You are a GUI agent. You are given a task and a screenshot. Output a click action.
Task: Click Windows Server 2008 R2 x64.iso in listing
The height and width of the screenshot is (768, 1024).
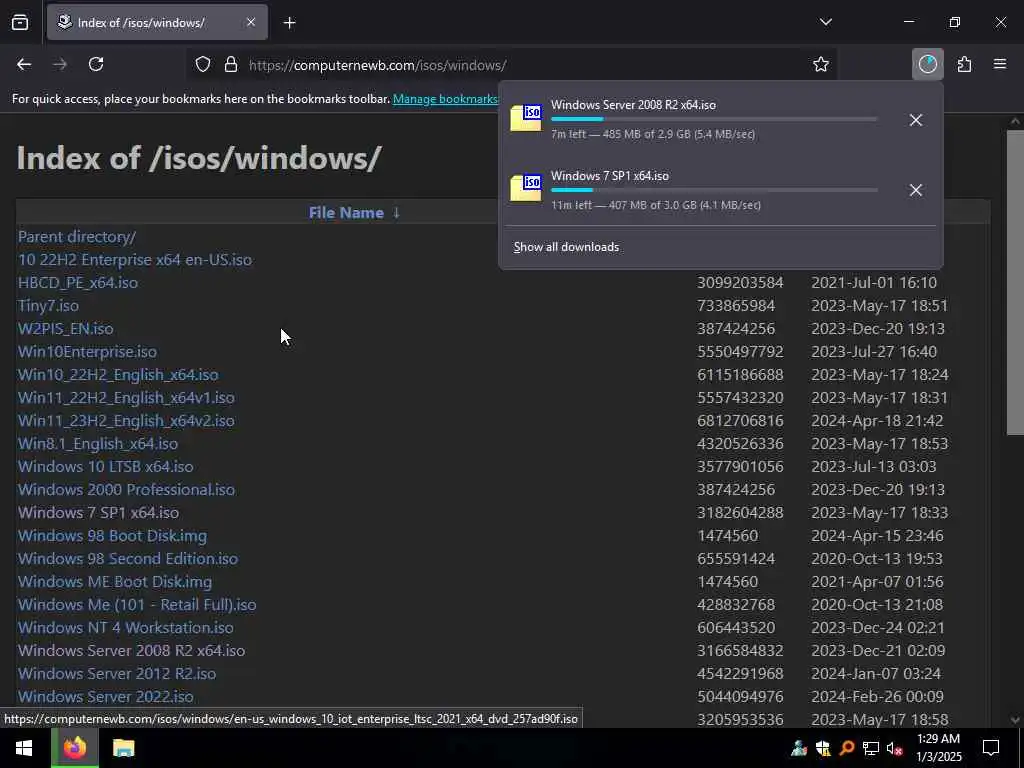click(131, 650)
